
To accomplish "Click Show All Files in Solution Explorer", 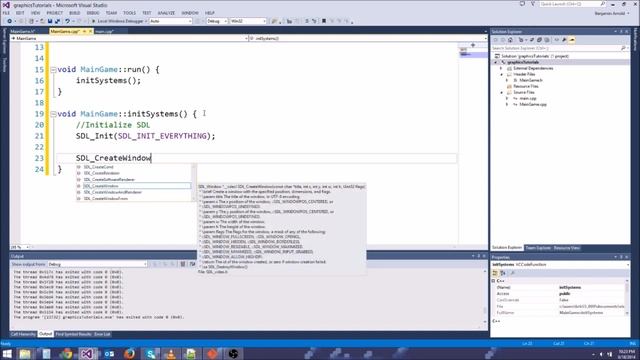I will pos(547,40).
